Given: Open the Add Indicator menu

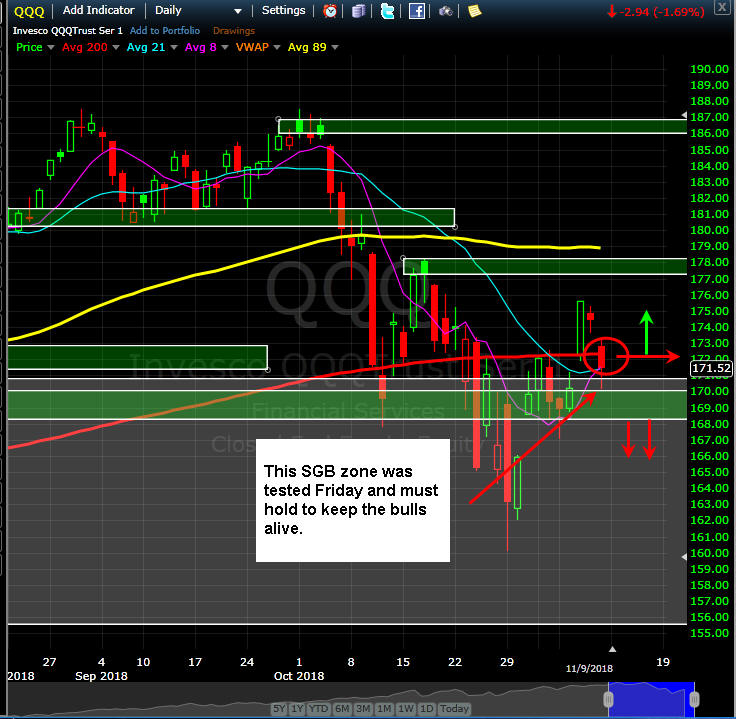Looking at the screenshot, I should point(99,10).
